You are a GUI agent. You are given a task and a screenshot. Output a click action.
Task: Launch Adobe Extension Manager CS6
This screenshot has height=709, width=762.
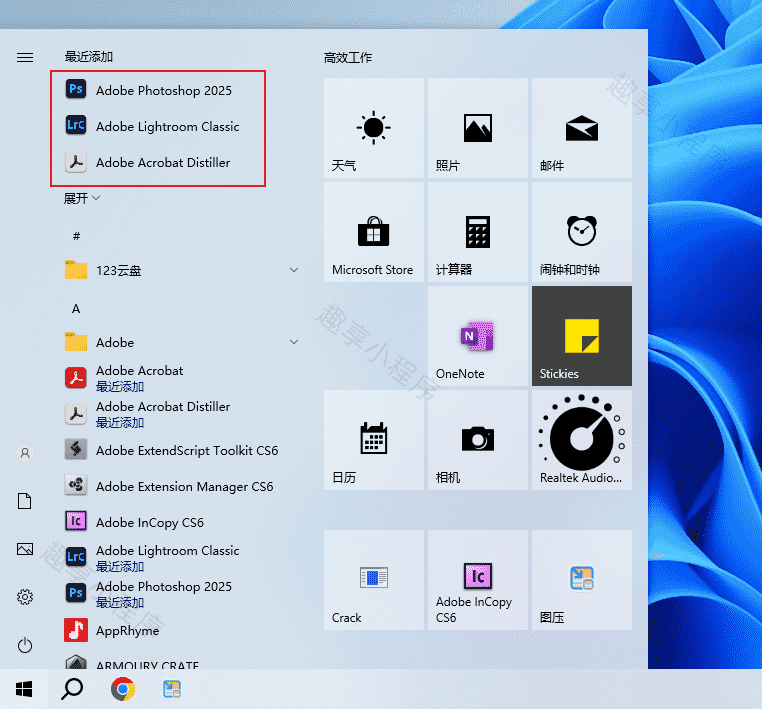(181, 486)
